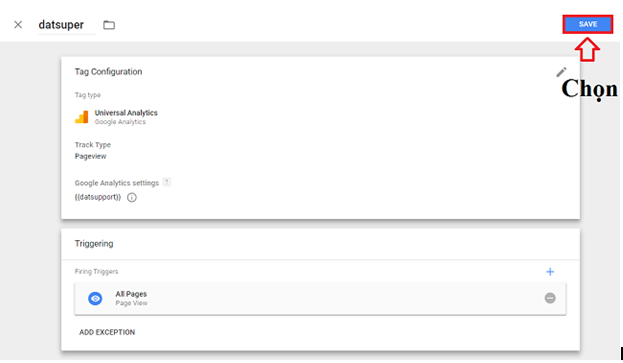Click the Universal Analytics tag type
Image resolution: width=623 pixels, height=363 pixels.
click(x=126, y=113)
